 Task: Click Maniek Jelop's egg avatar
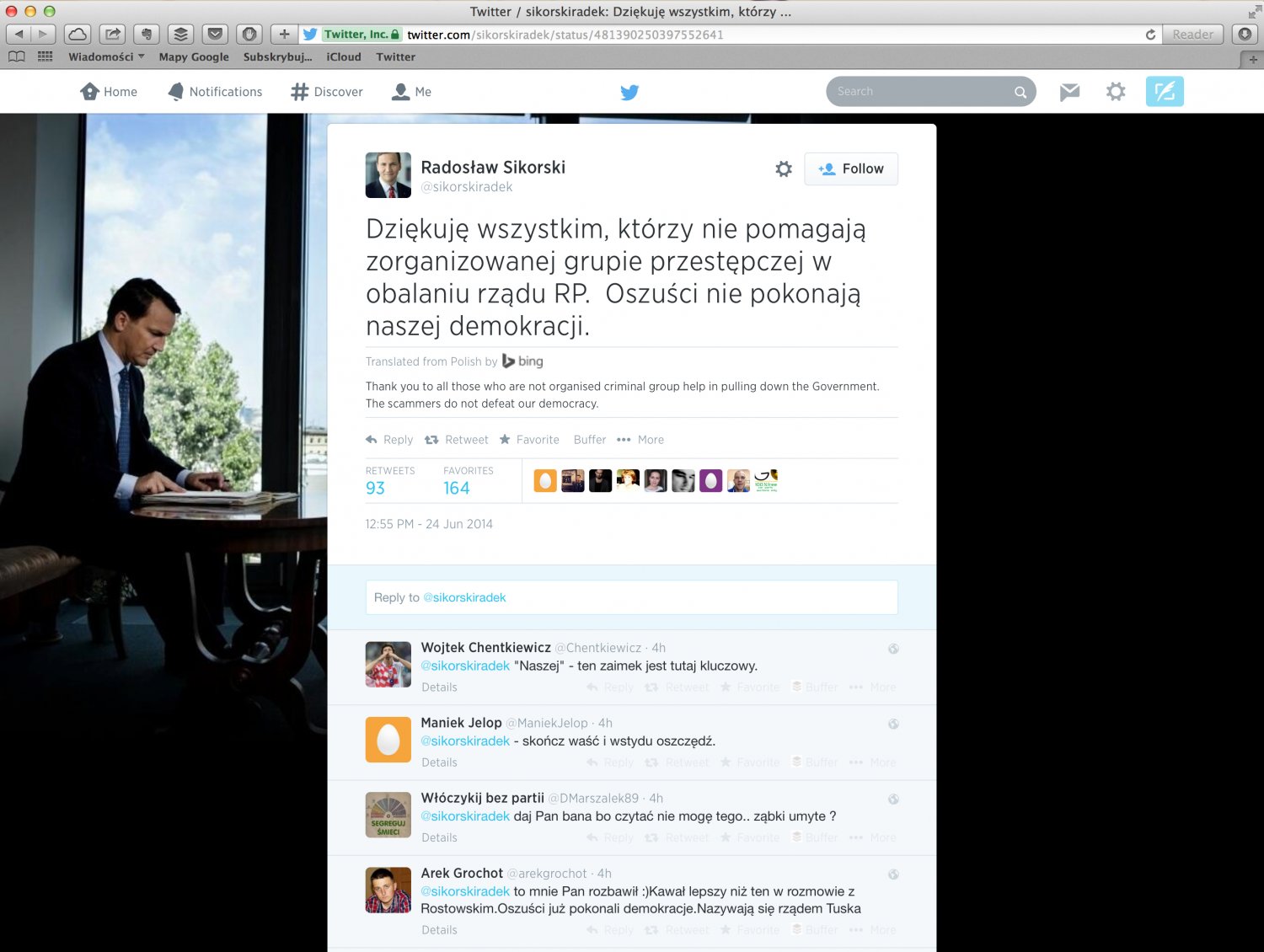(388, 740)
